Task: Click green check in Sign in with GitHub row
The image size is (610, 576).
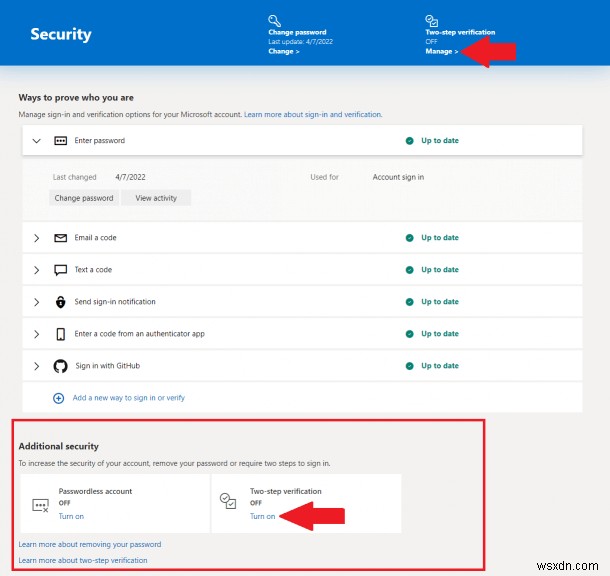Action: 409,366
